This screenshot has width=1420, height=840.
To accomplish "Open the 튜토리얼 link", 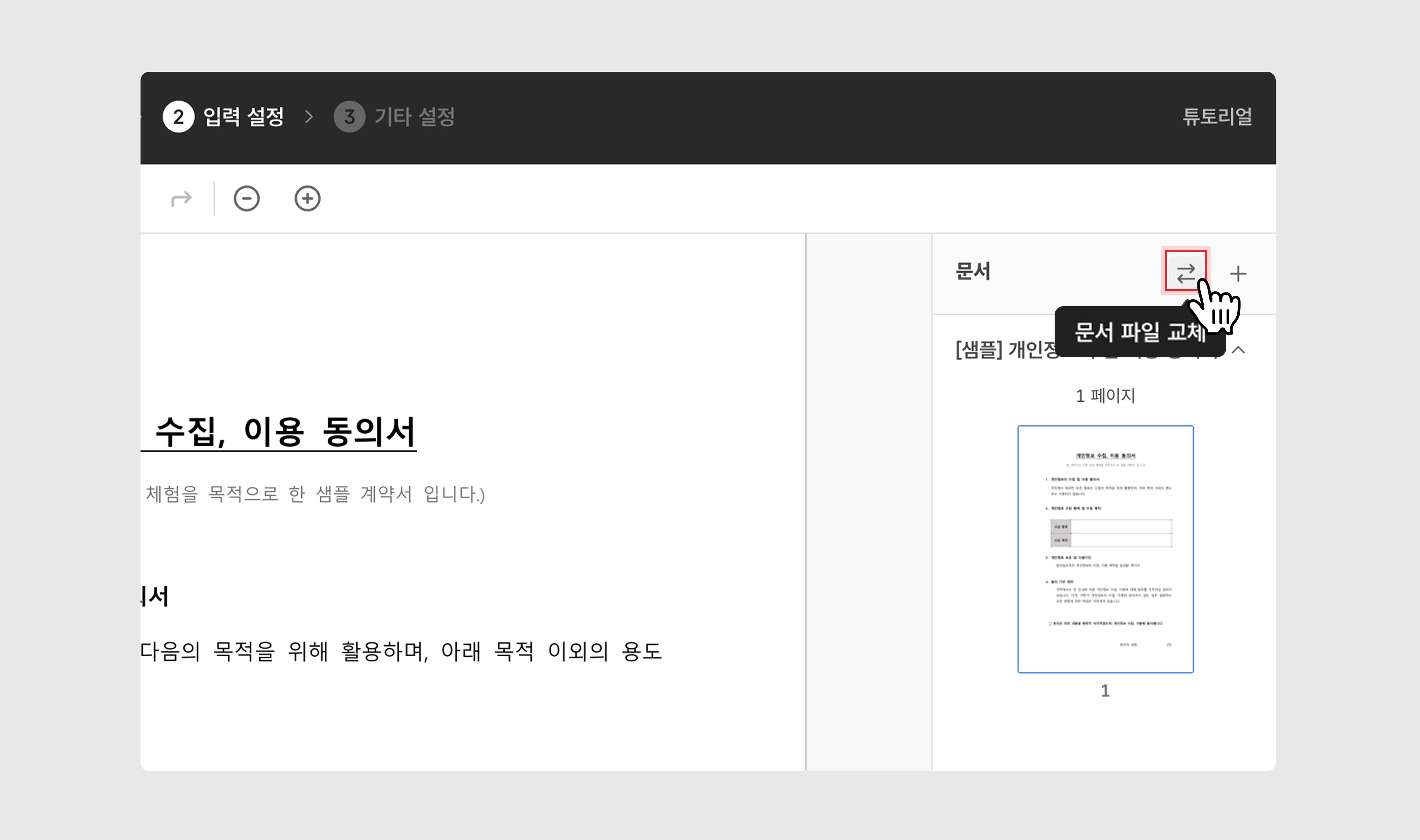I will (1217, 116).
